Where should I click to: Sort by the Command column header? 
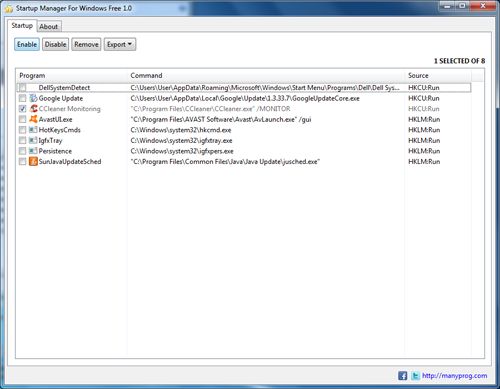(146, 76)
